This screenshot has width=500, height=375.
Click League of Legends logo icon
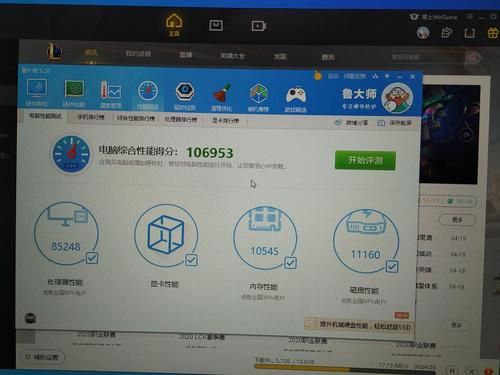coord(54,52)
